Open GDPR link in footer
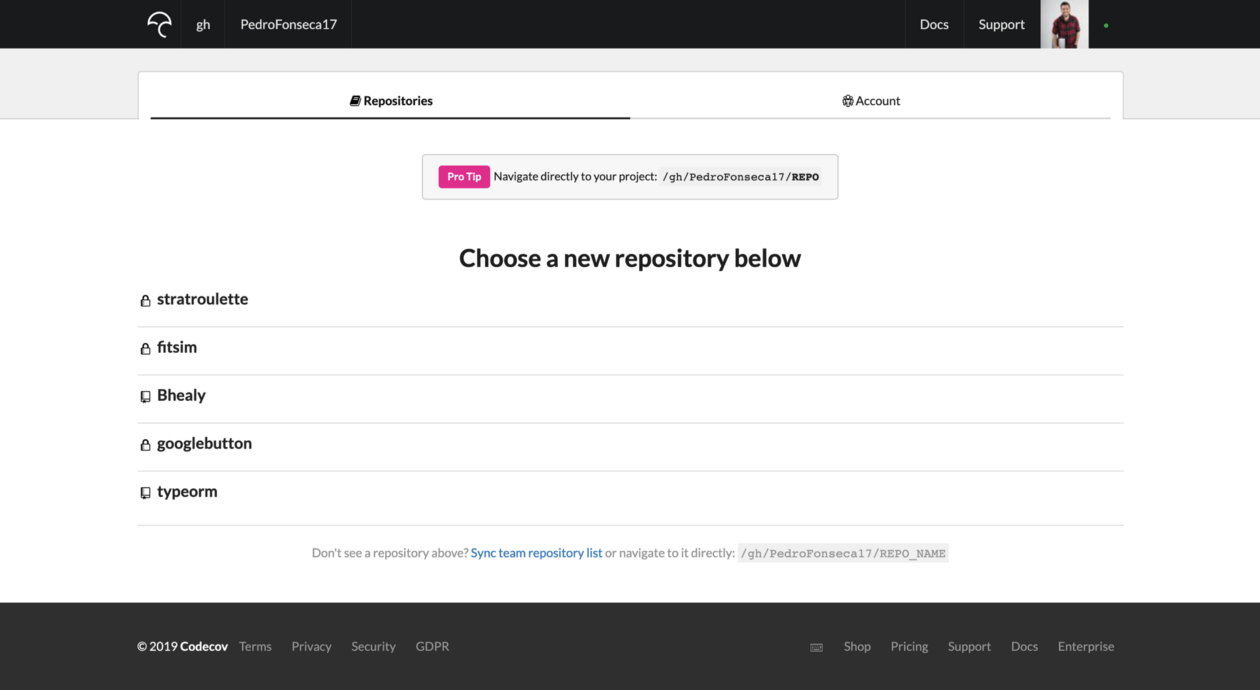 (x=432, y=646)
